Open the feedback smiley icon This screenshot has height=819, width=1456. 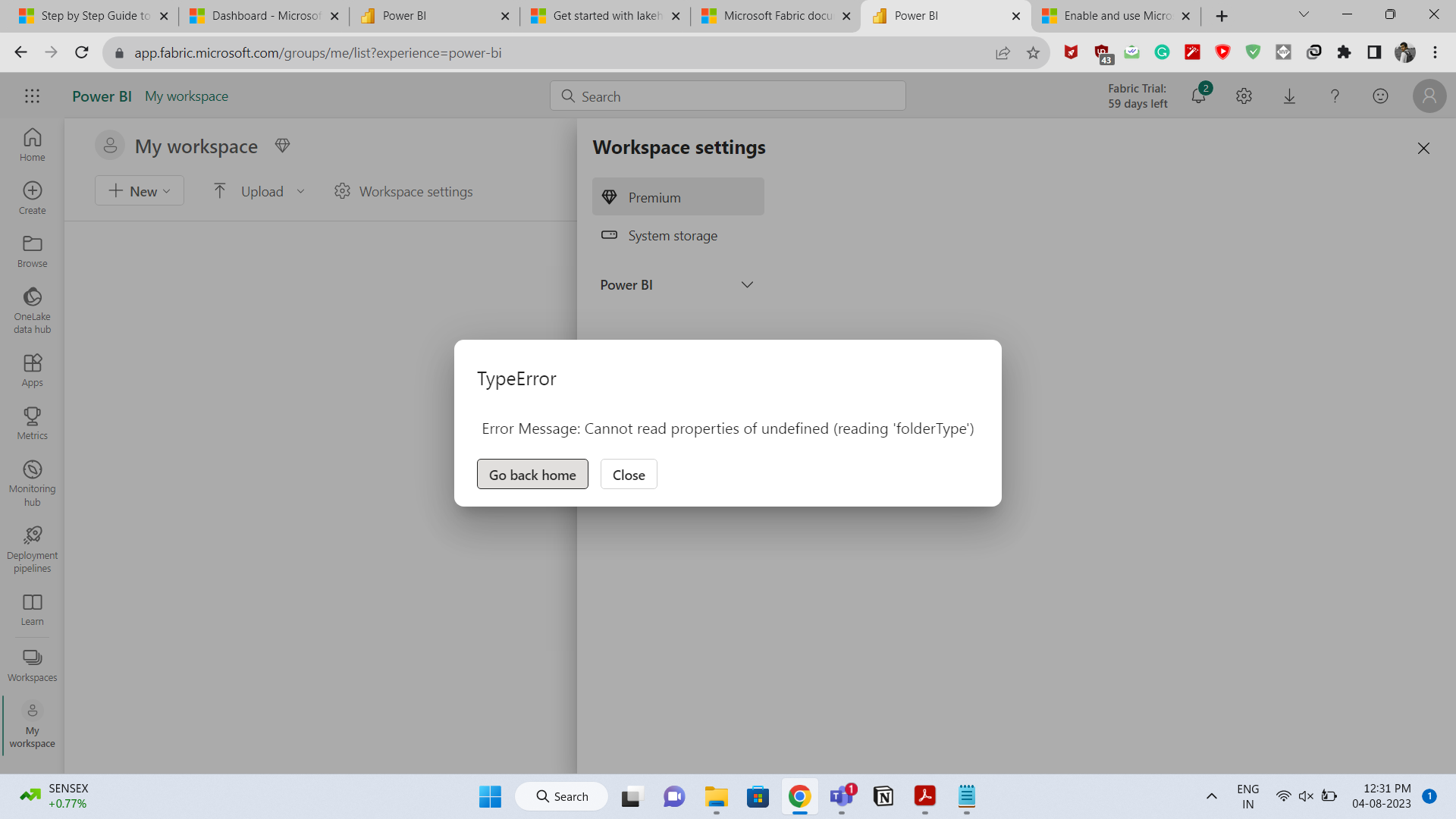coord(1380,96)
